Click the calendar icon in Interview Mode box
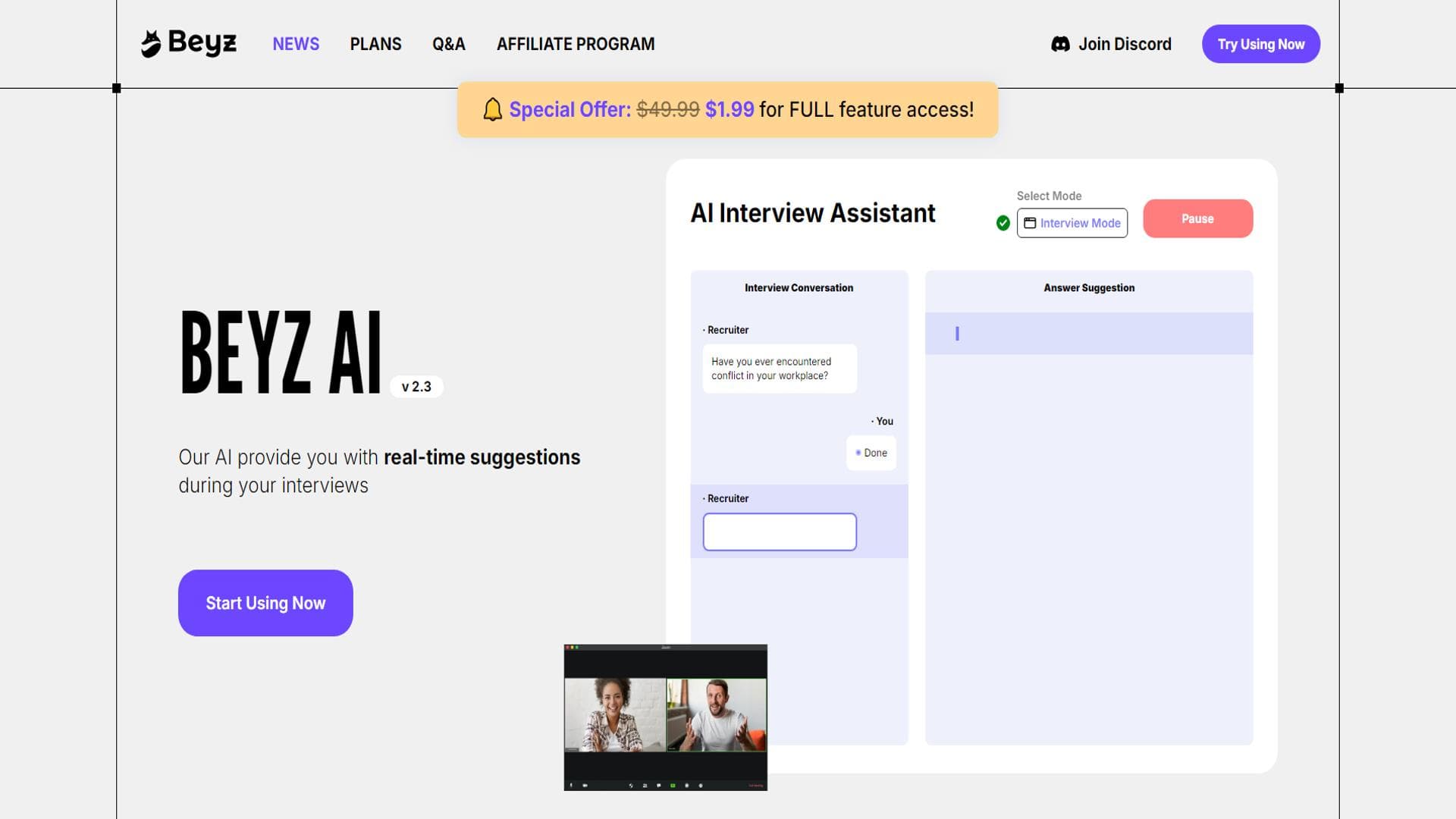This screenshot has height=819, width=1456. 1030,223
